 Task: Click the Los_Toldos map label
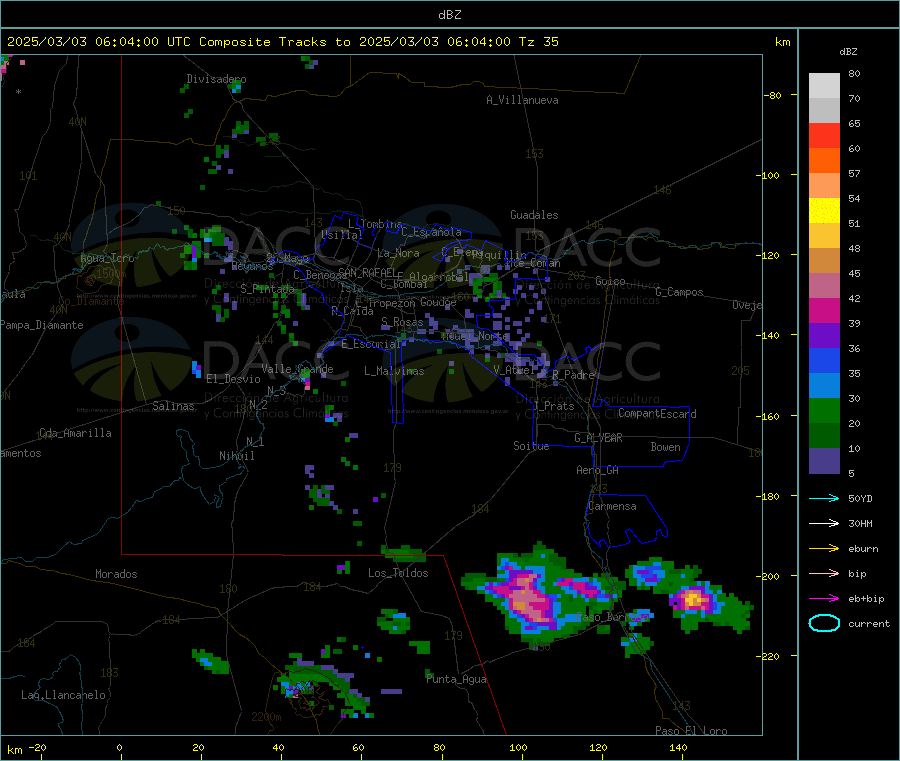(398, 573)
